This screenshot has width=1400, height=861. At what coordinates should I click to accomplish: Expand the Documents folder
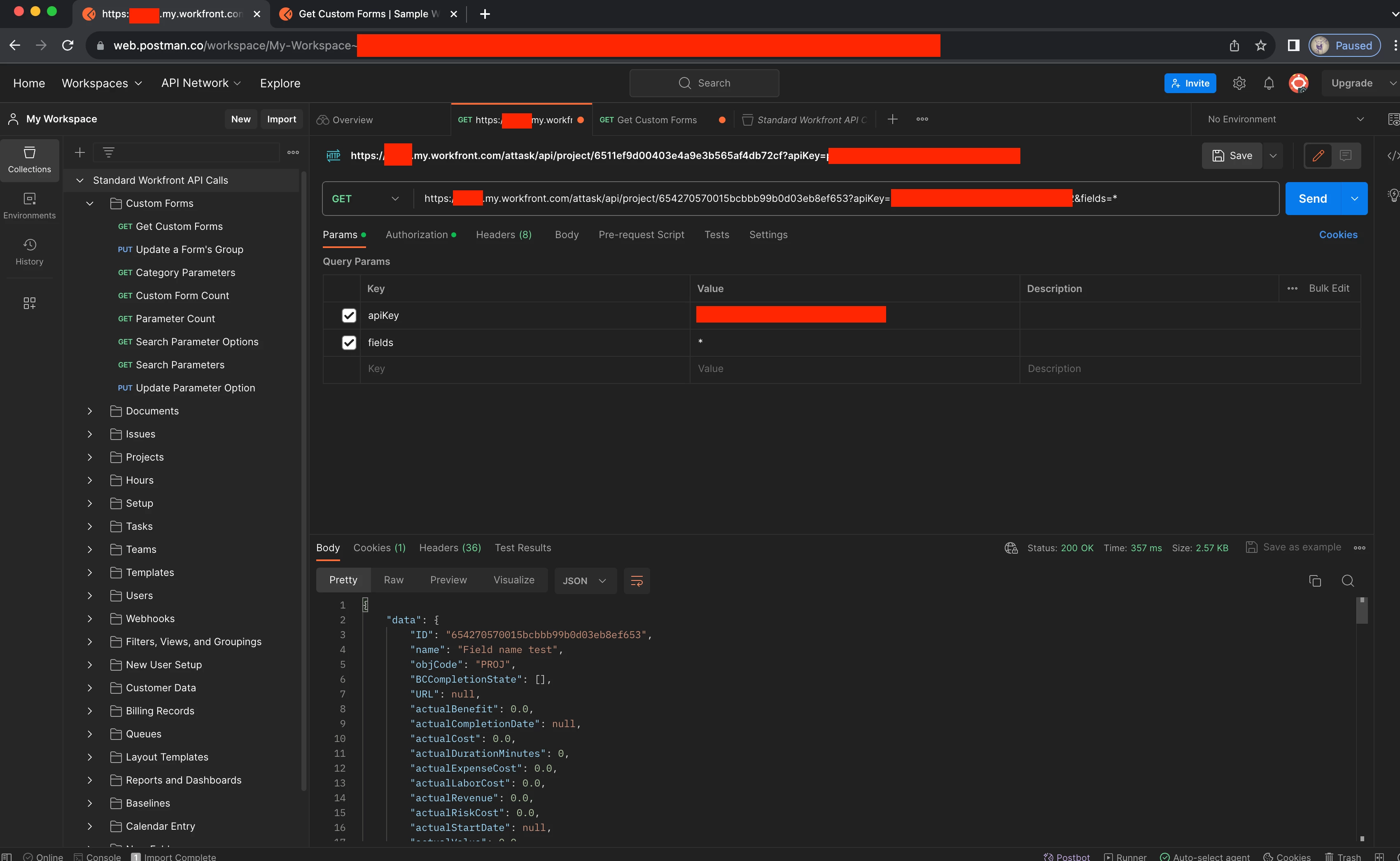click(x=89, y=411)
